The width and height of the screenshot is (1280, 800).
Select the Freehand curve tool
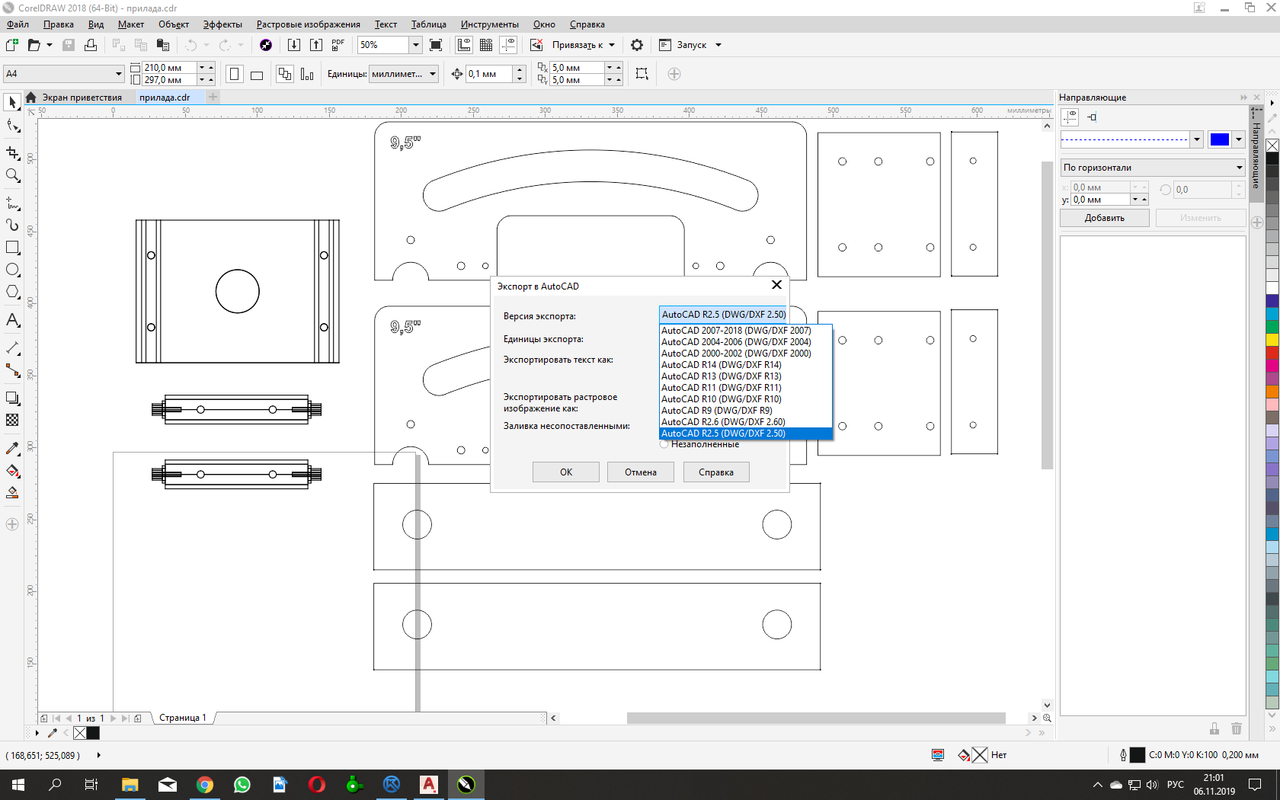[12, 201]
